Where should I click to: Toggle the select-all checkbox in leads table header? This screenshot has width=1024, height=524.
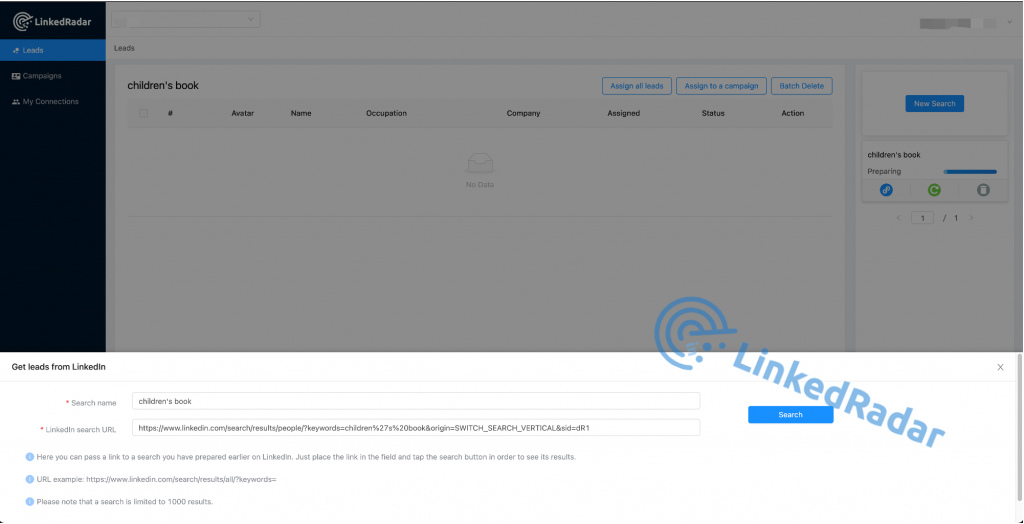(144, 113)
